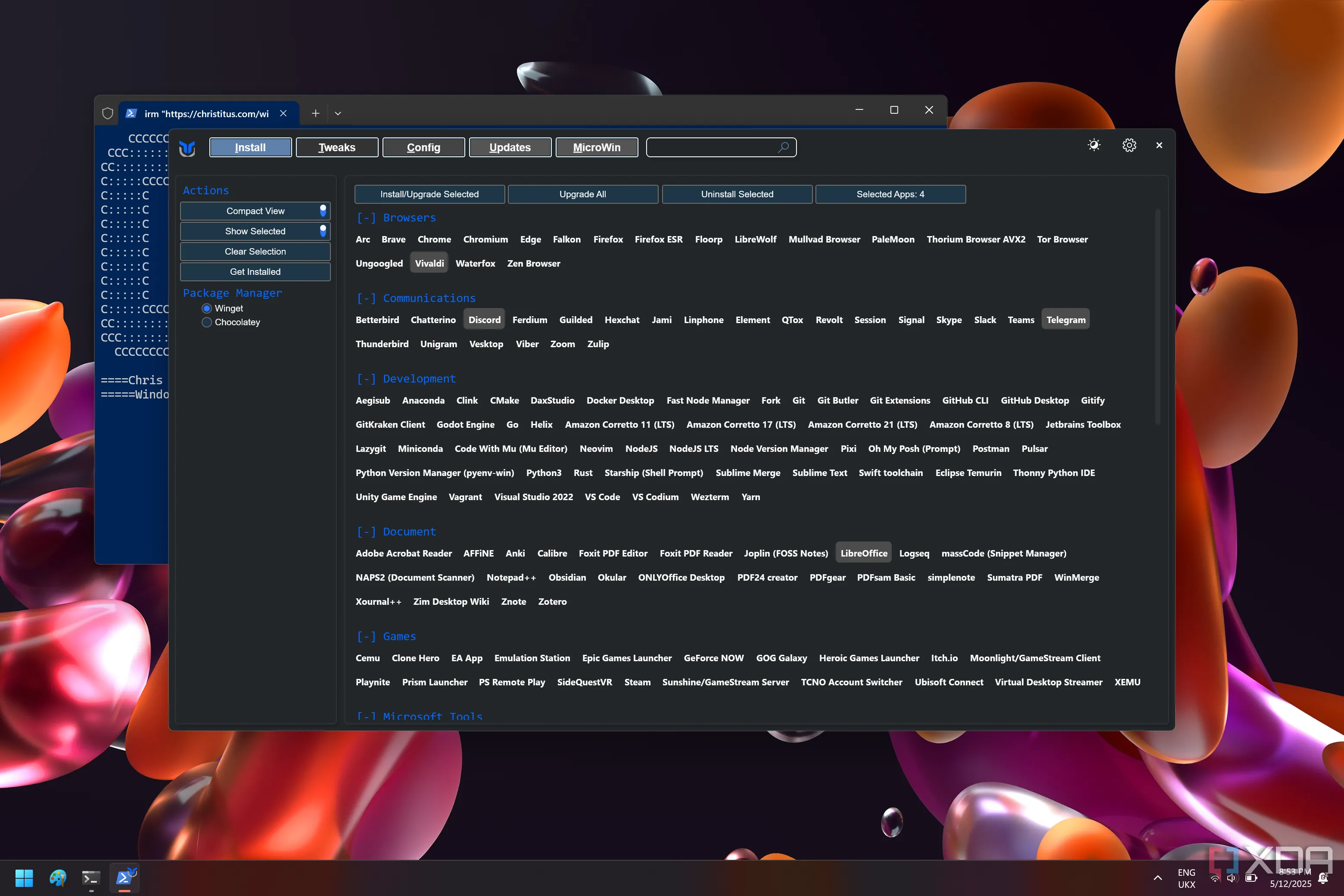Click the Get Installed button

tap(255, 272)
